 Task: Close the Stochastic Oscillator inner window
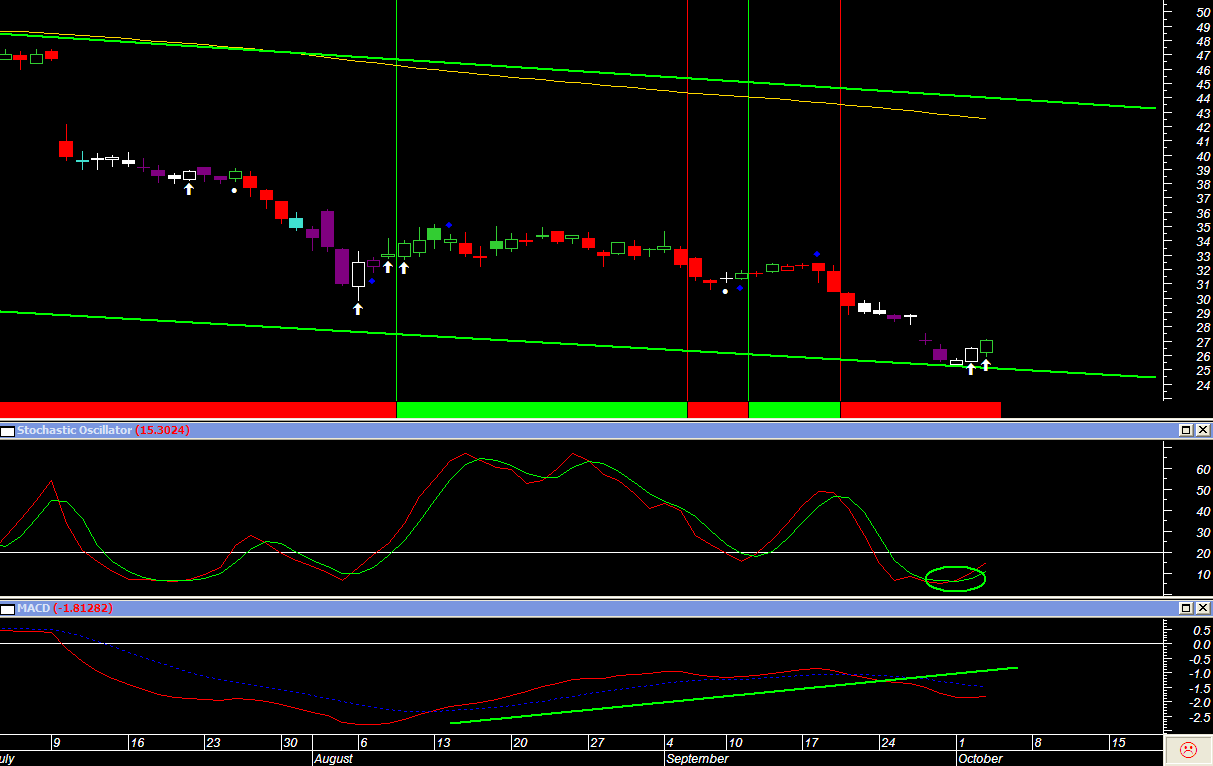coord(1203,430)
